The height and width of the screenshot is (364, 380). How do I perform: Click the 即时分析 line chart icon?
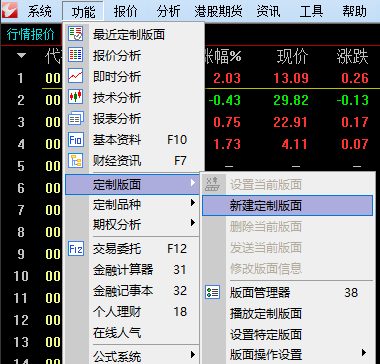click(75, 76)
